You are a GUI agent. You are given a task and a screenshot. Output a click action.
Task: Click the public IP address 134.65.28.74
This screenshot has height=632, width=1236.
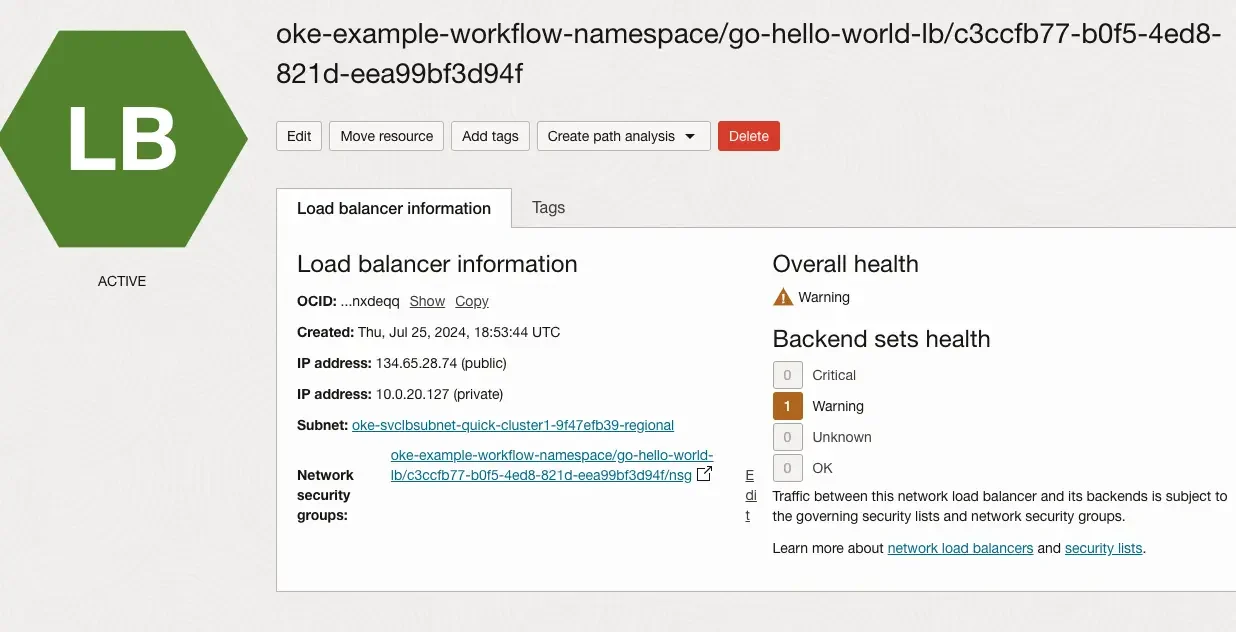tap(416, 363)
